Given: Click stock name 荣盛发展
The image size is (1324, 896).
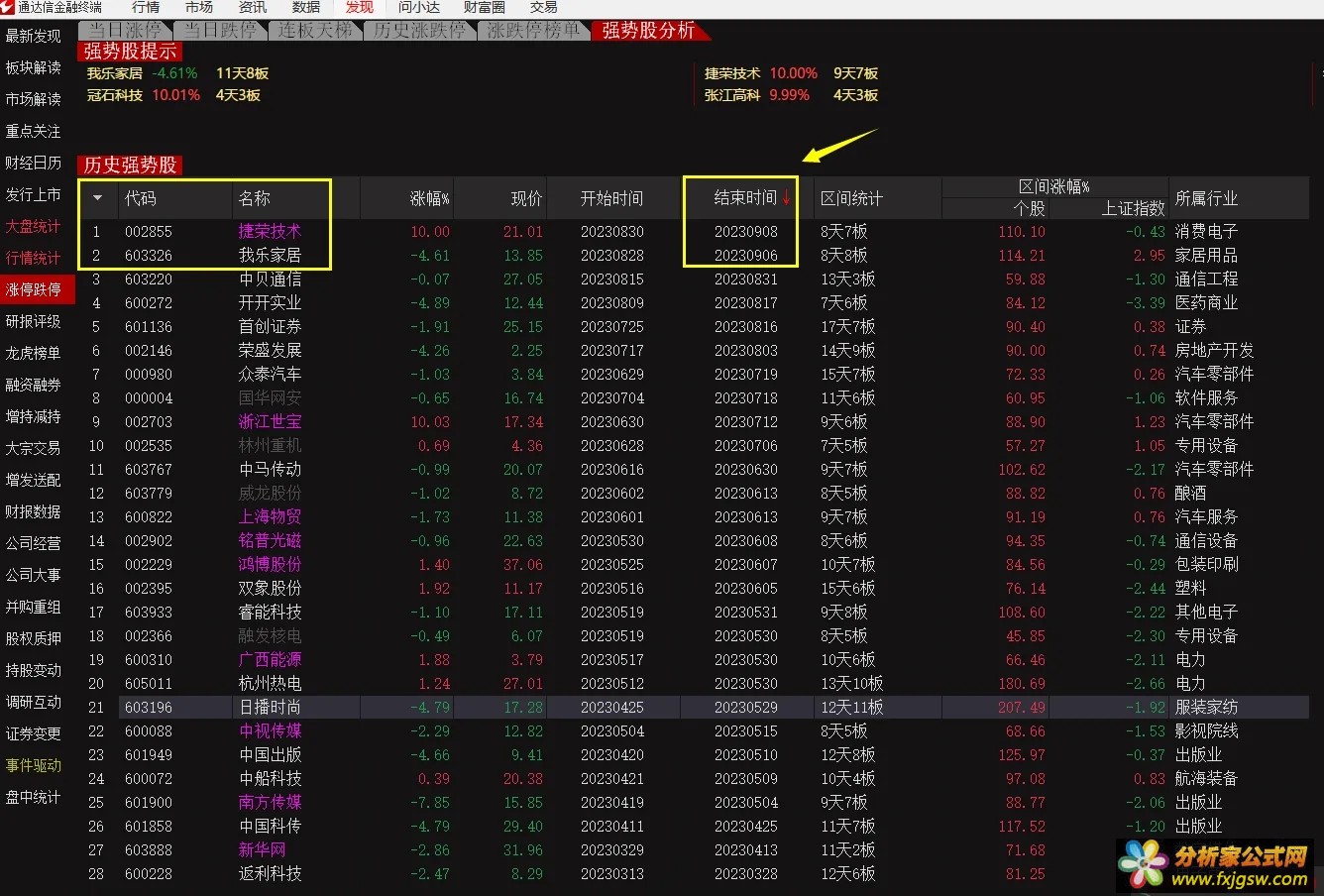Looking at the screenshot, I should tap(270, 350).
